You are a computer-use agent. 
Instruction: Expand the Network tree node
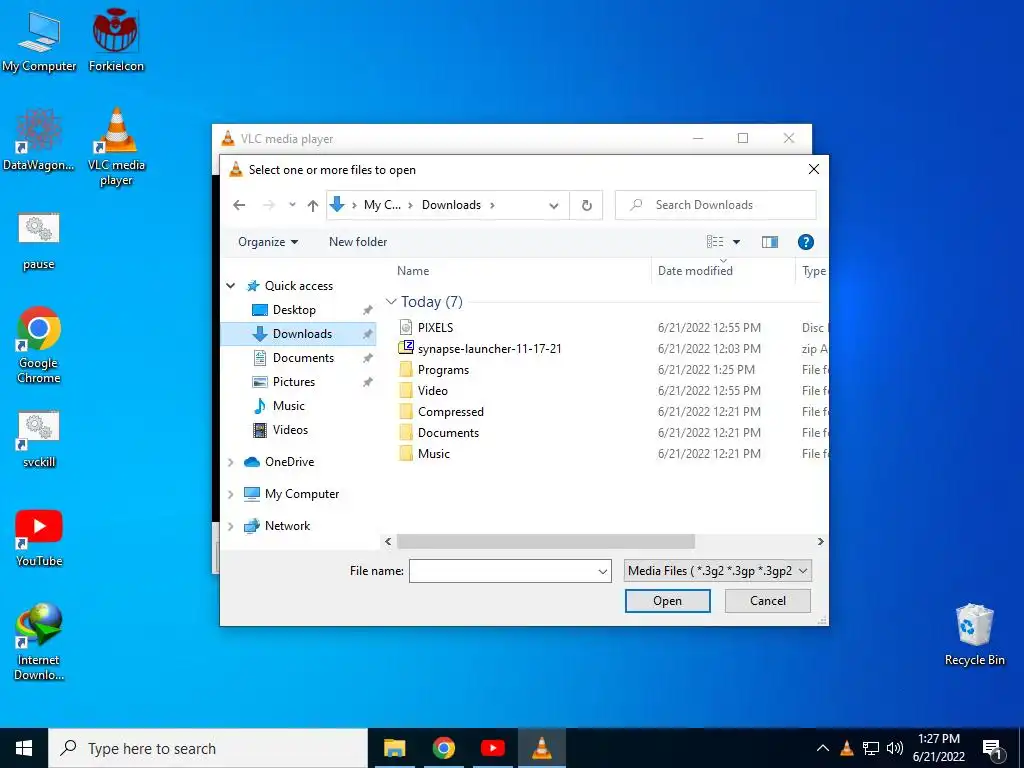tap(231, 526)
